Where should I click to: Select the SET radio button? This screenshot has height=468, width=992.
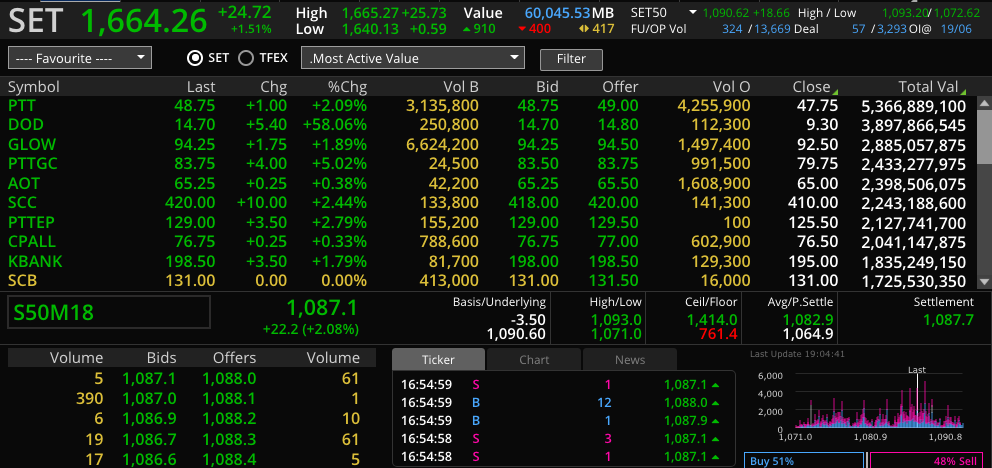[x=194, y=58]
